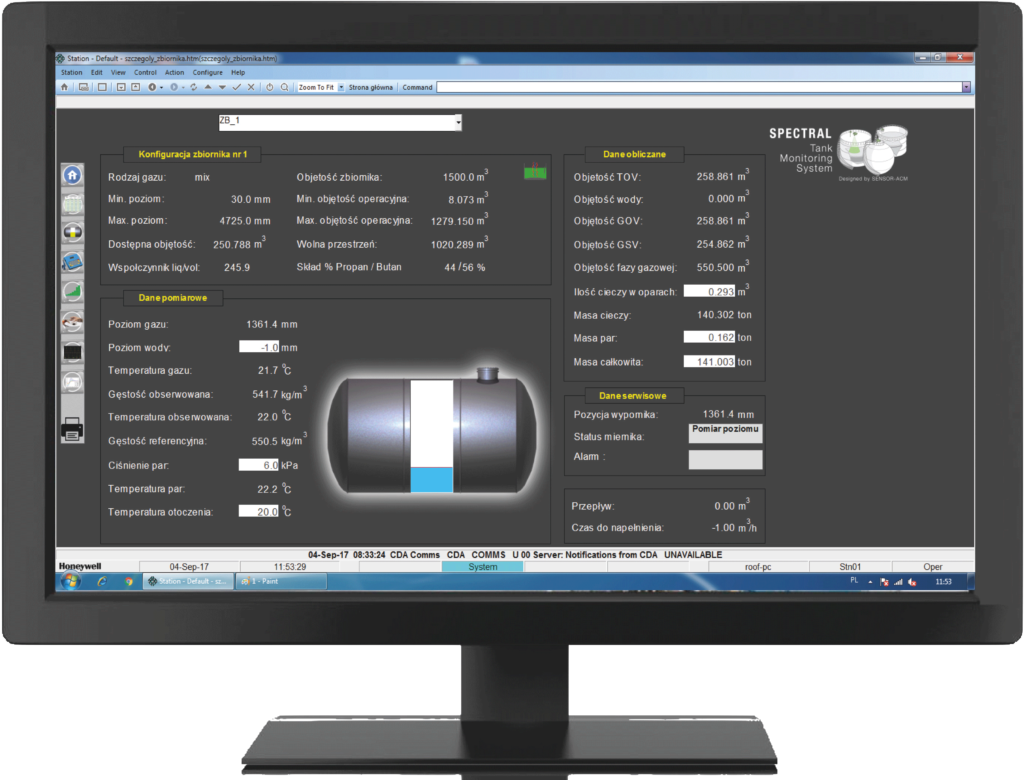Screen dimensions: 1024x780
Task: Click the power symbol toolbar icon
Action: tap(270, 87)
